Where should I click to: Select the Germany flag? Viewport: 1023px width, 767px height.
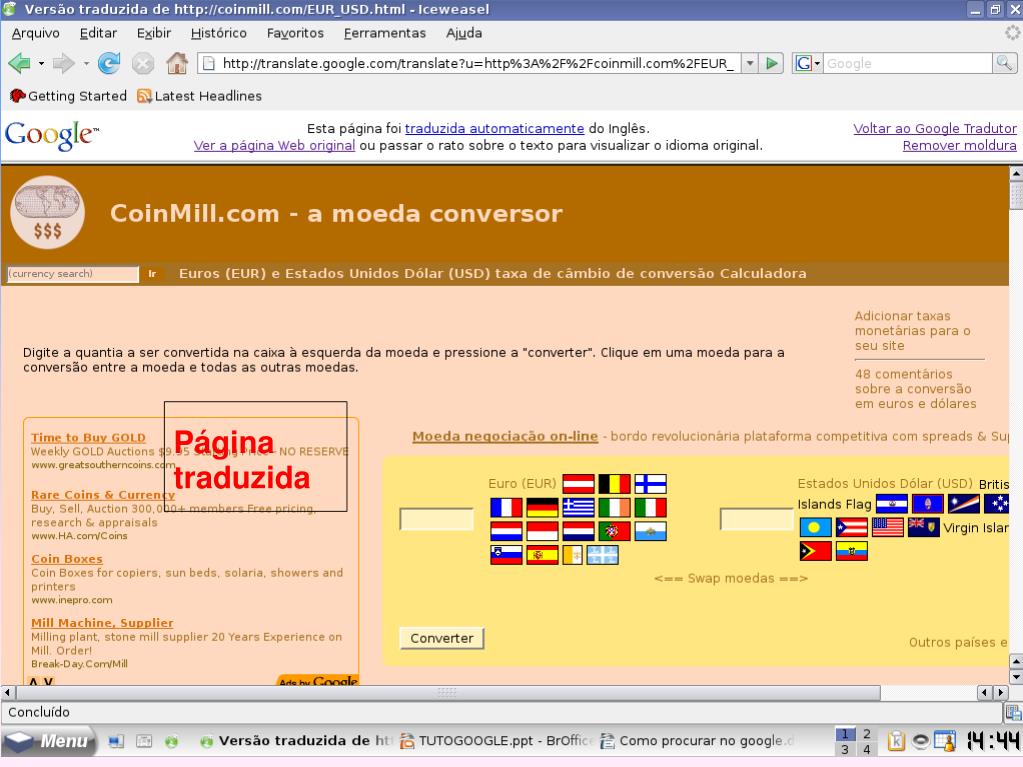[542, 507]
